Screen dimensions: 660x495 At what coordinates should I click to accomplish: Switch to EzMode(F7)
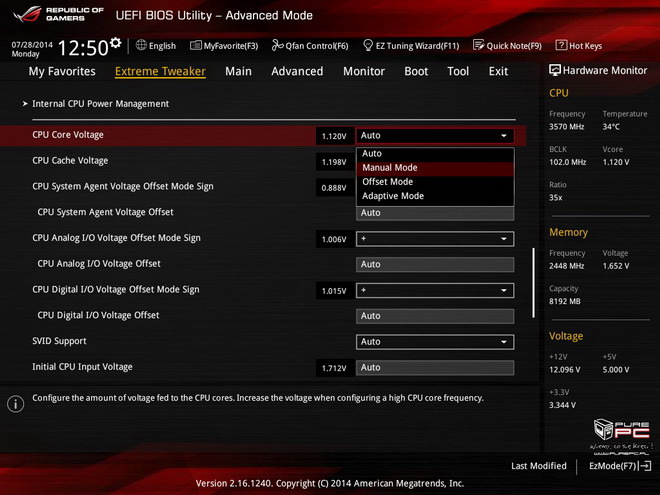(x=612, y=466)
